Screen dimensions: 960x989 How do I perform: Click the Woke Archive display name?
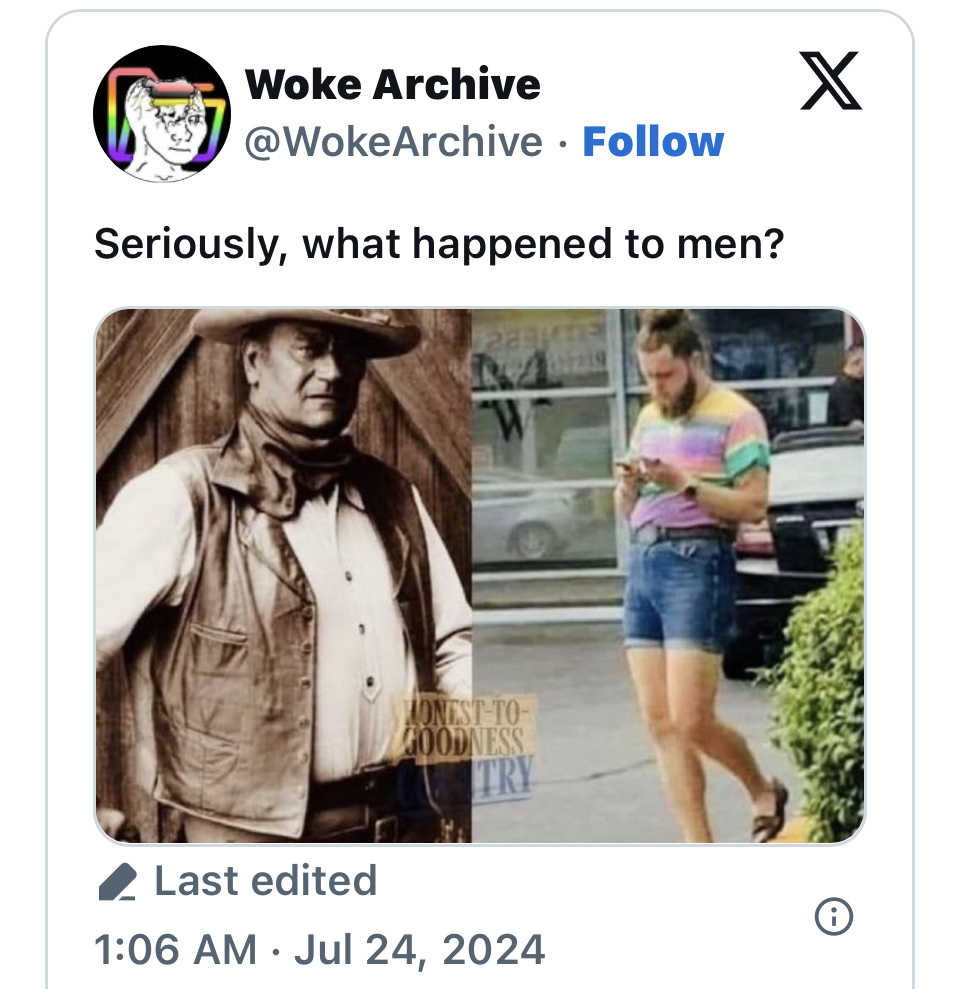click(x=392, y=84)
